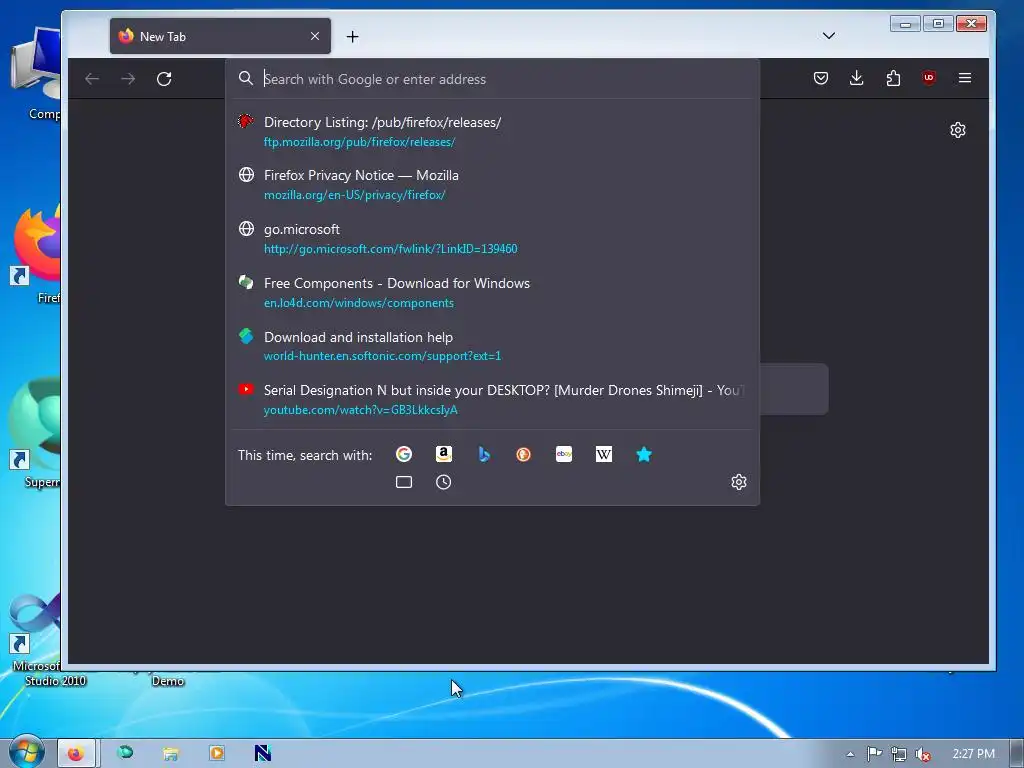Search this time with Google icon
The height and width of the screenshot is (768, 1024).
point(404,454)
